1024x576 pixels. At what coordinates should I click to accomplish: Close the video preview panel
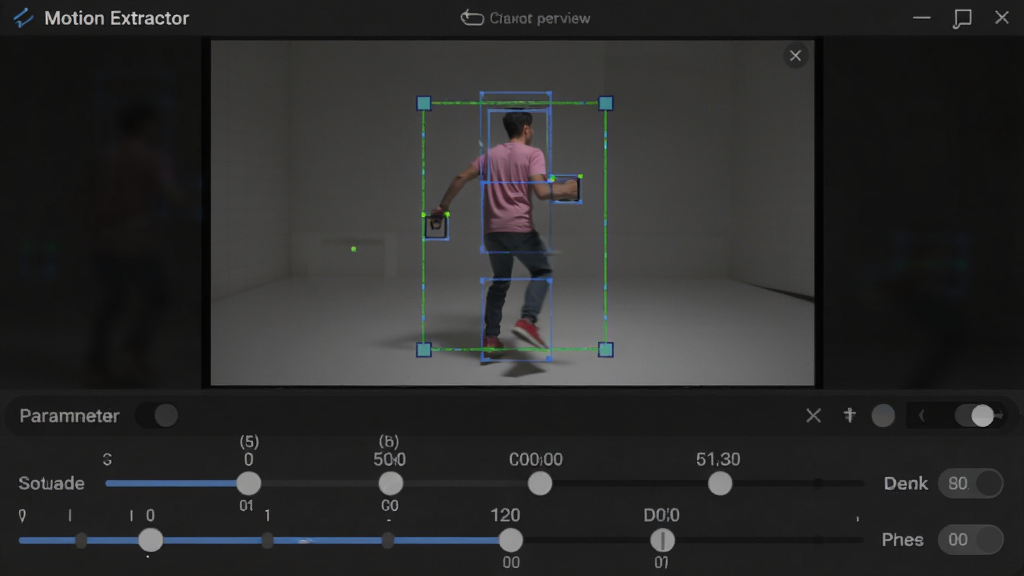[x=795, y=56]
